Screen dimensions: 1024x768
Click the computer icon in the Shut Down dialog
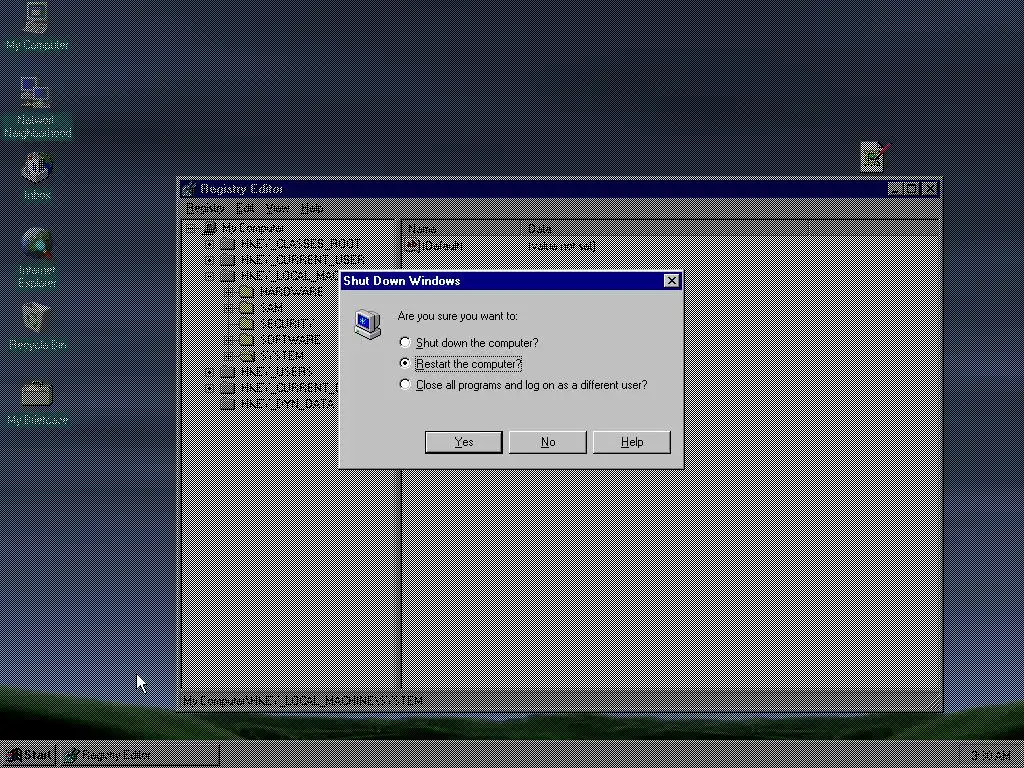[x=367, y=325]
